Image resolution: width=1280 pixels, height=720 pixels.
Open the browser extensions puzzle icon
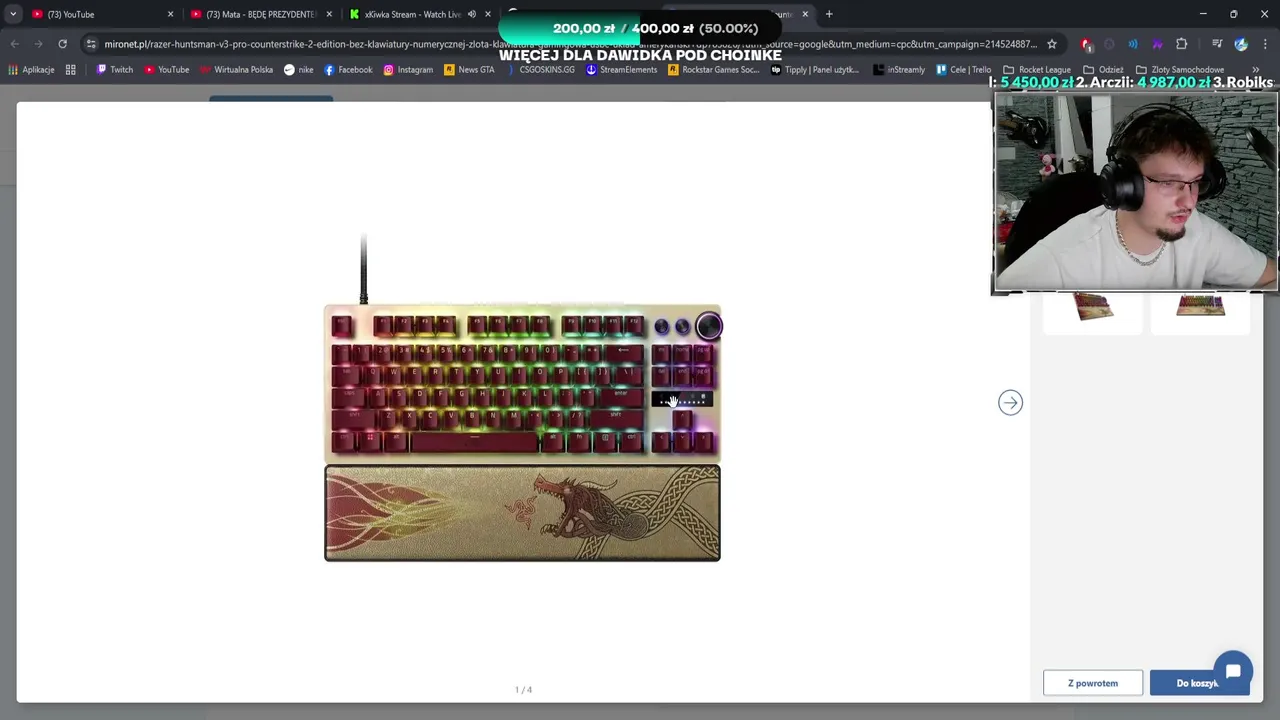click(1181, 44)
